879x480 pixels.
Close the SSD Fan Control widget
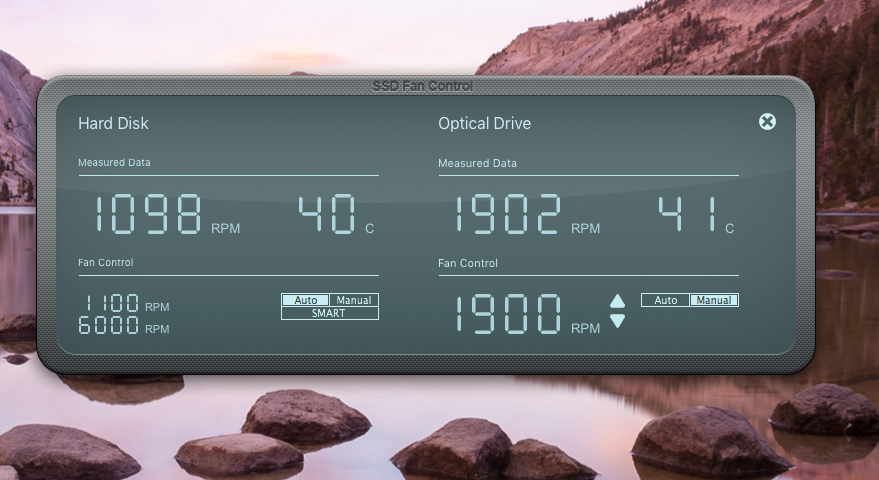(x=767, y=122)
